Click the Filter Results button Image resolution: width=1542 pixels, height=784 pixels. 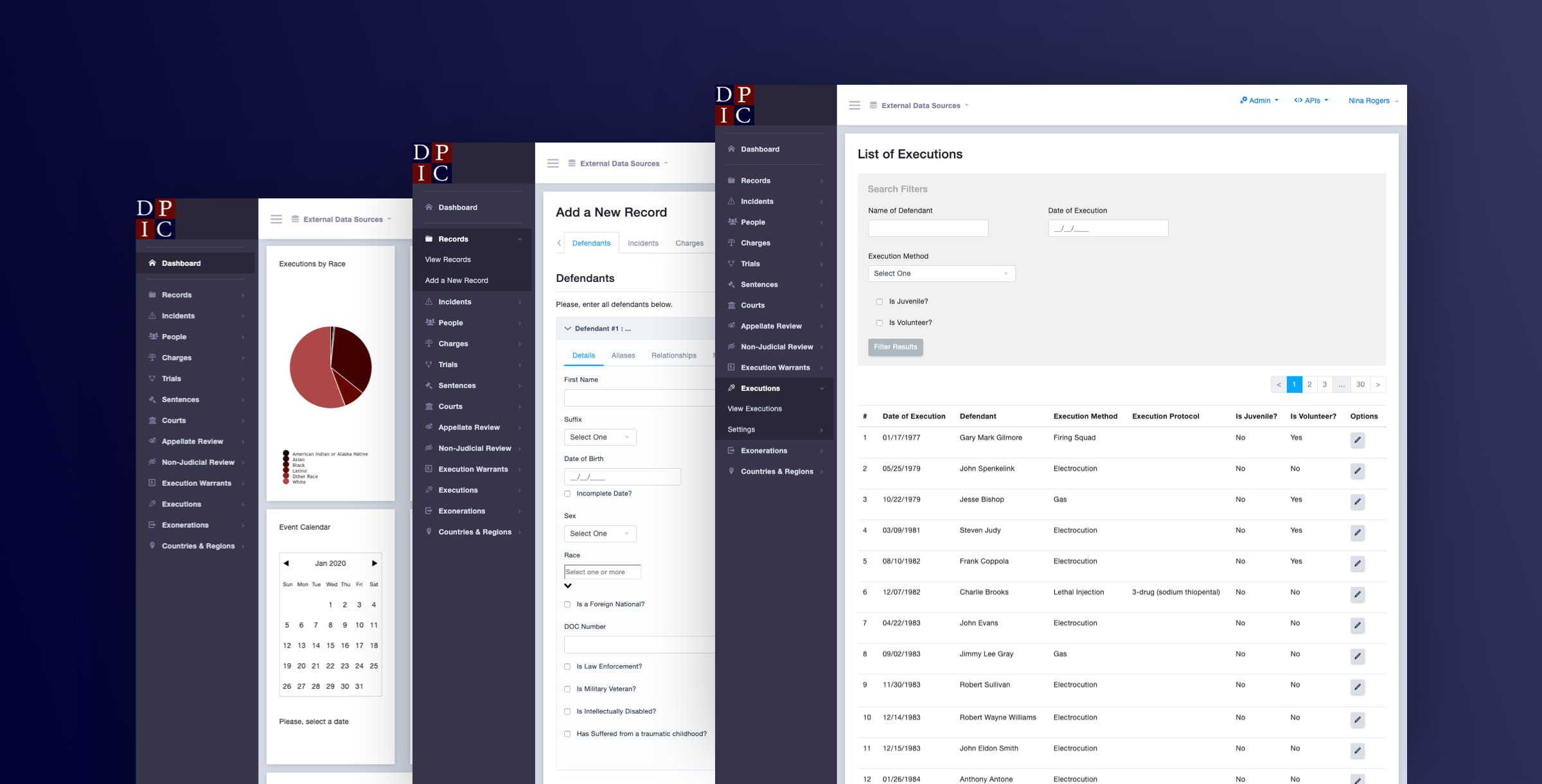click(895, 347)
